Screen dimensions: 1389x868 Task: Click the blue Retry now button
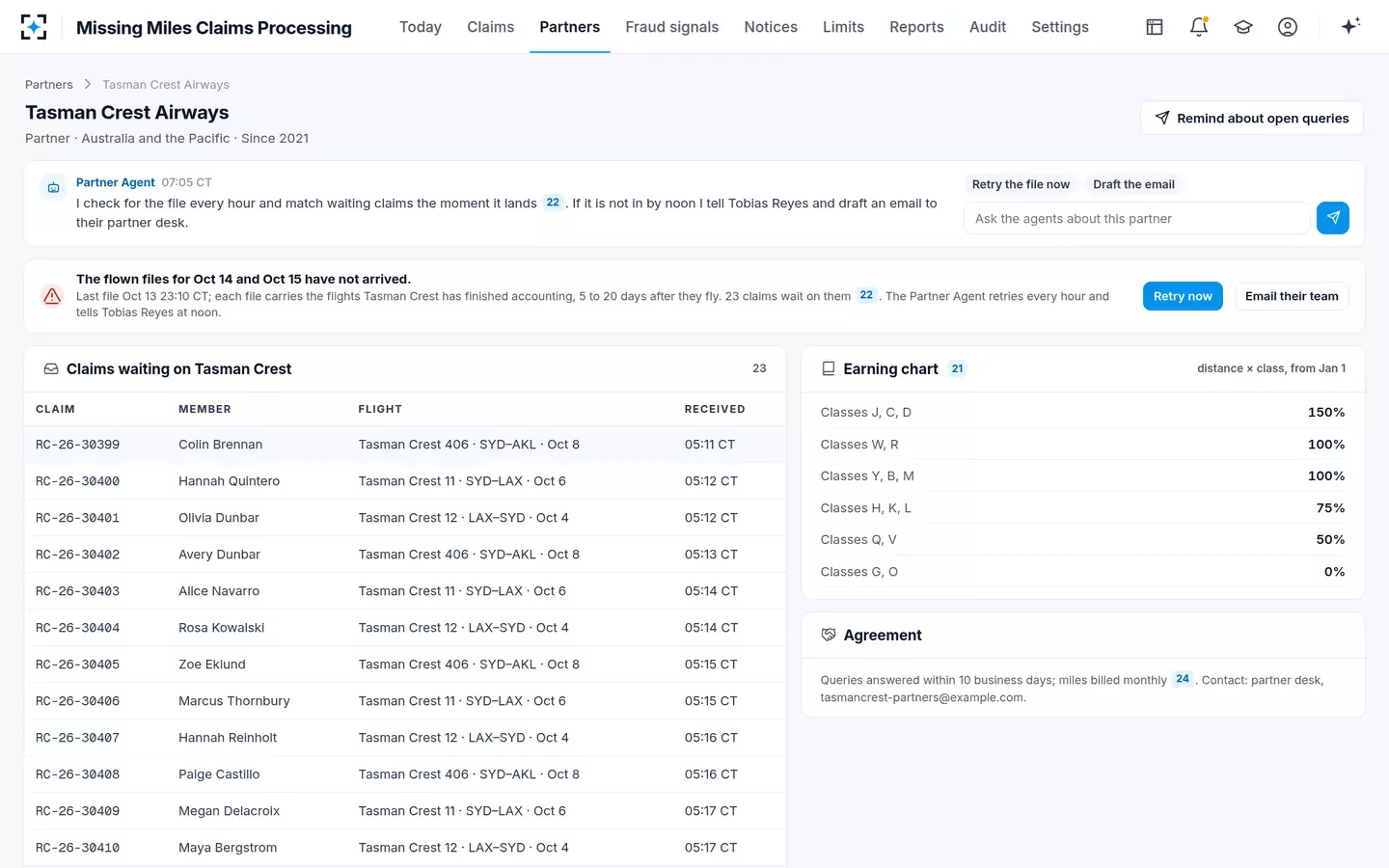pyautogui.click(x=1183, y=296)
